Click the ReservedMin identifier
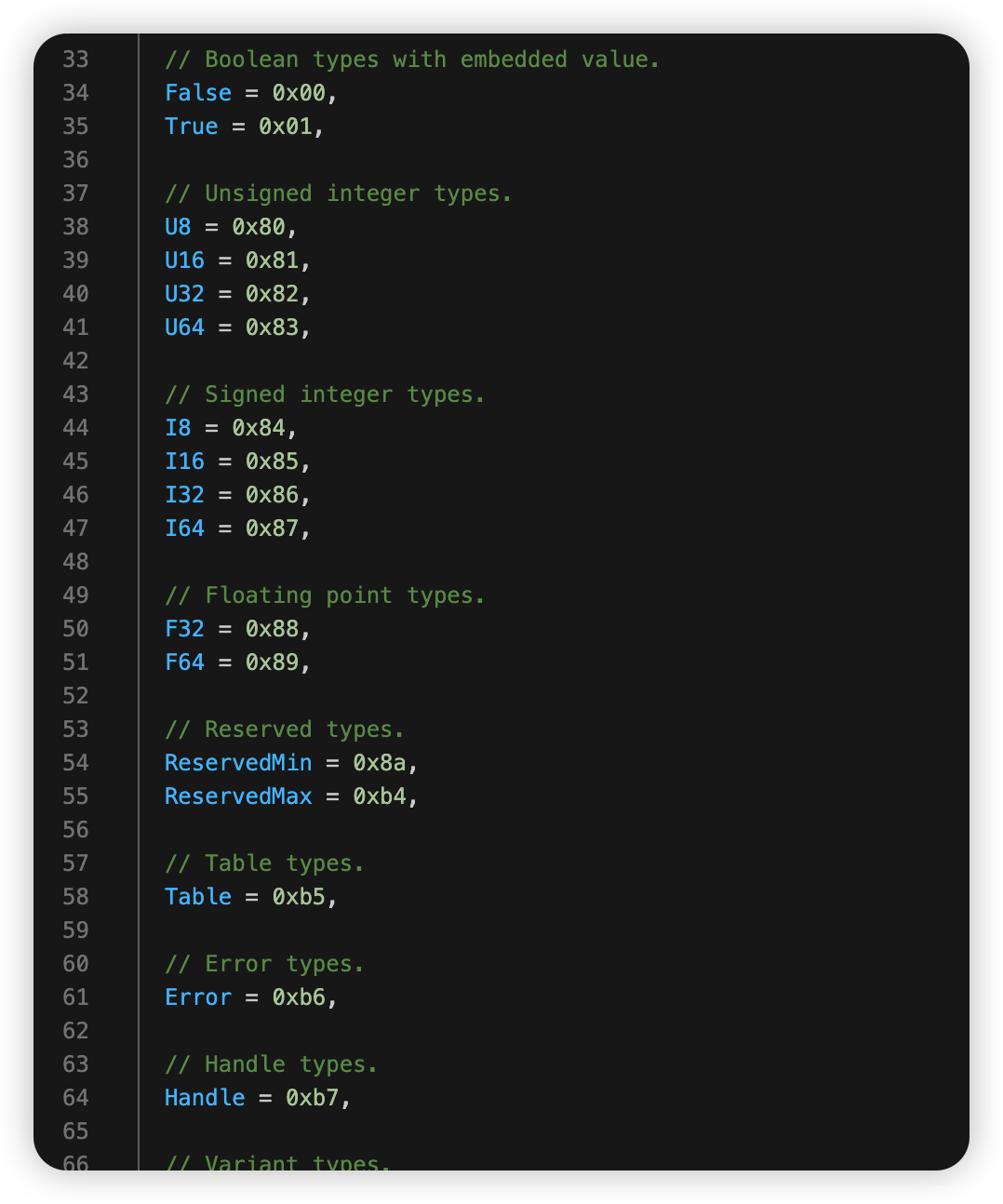The width and height of the screenshot is (1003, 1204). 238,763
